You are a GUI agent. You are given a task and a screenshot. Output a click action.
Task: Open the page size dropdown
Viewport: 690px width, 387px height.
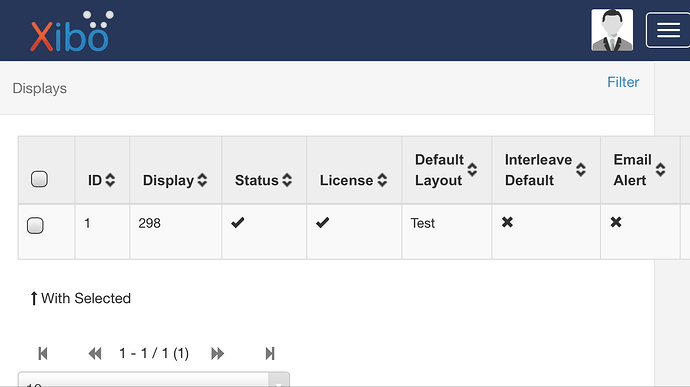pos(154,380)
